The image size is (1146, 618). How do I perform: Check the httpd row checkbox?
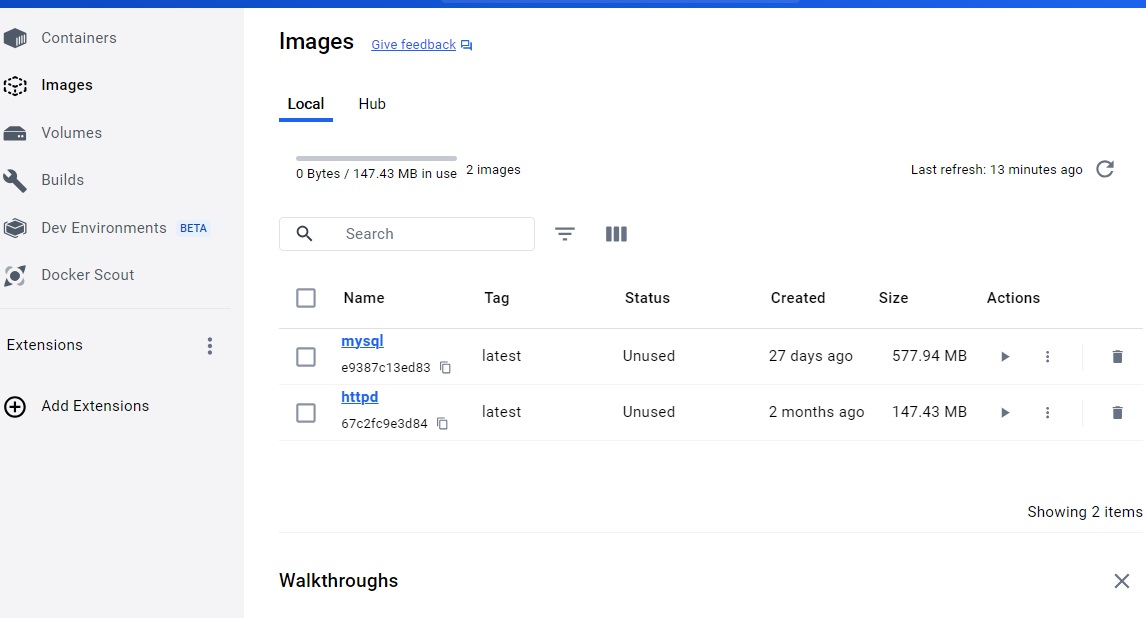click(x=306, y=413)
